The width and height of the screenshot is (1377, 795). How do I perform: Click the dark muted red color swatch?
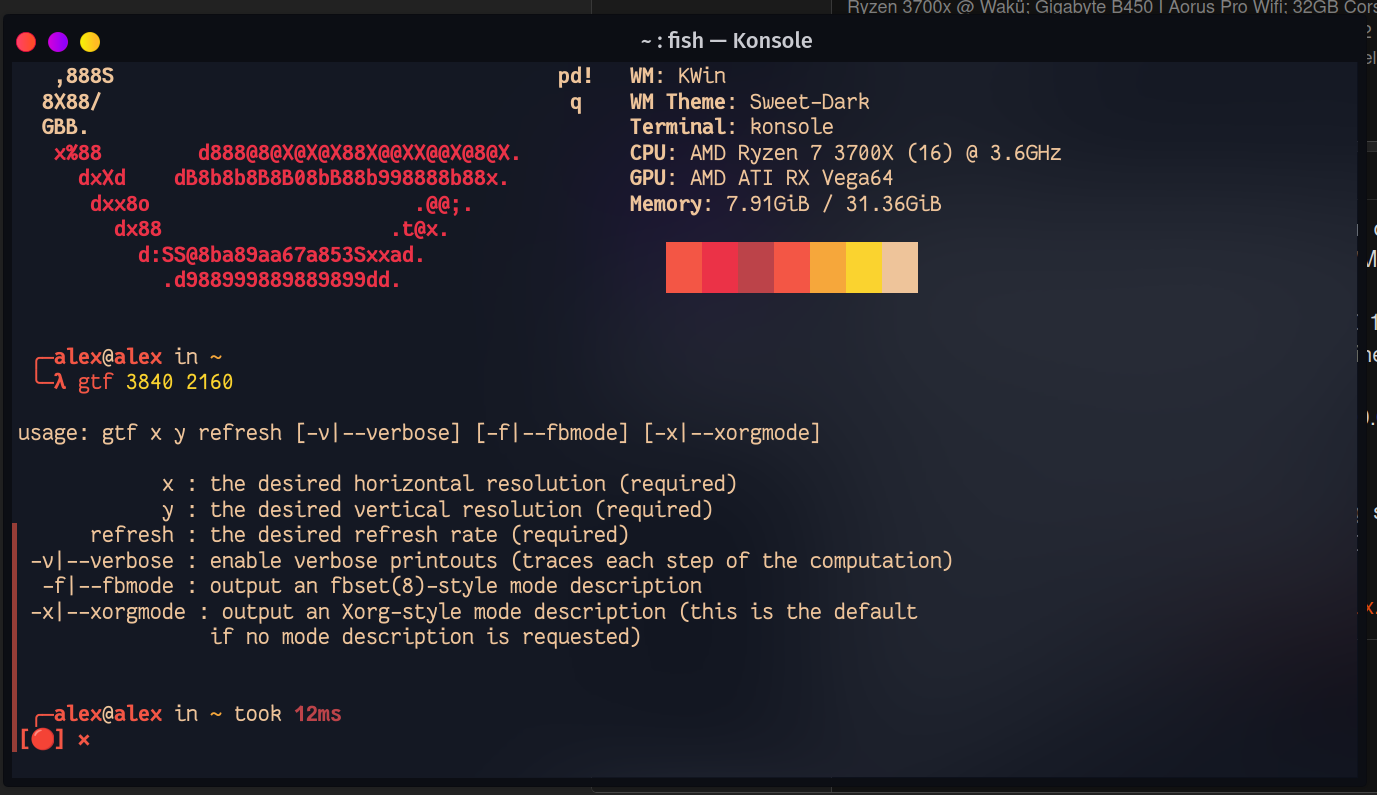click(756, 268)
